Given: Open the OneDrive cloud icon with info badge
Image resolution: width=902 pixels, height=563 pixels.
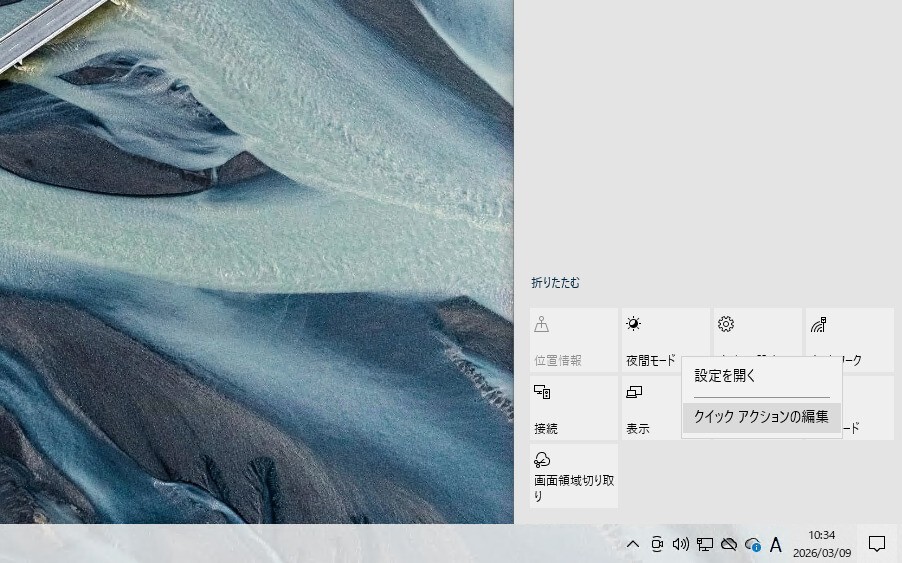Looking at the screenshot, I should point(752,544).
